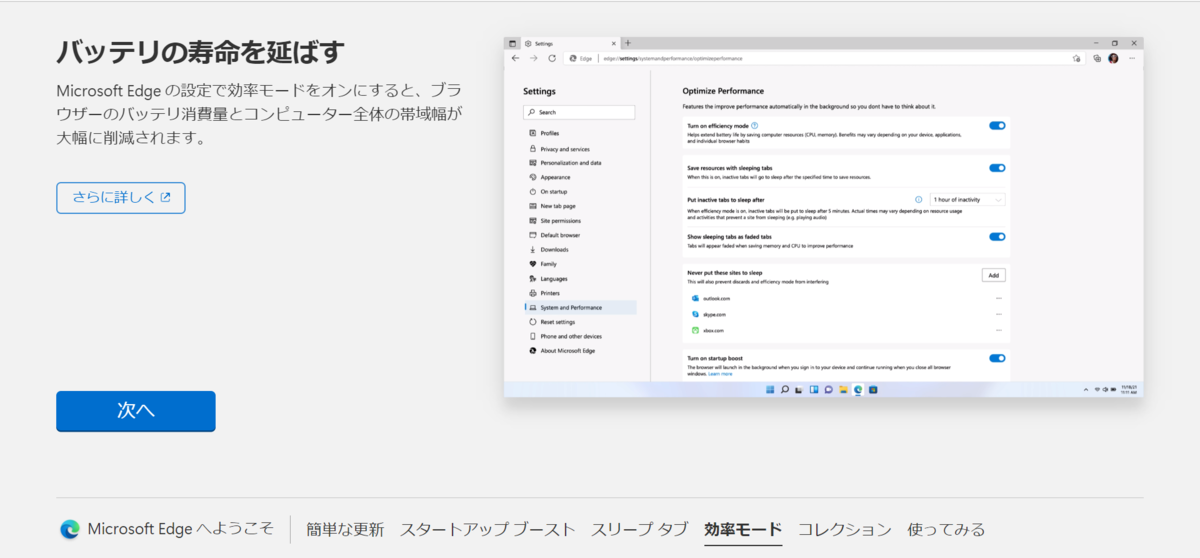Toggle efficiency mode switch in Settings preview
This screenshot has height=558, width=1200.
click(997, 126)
